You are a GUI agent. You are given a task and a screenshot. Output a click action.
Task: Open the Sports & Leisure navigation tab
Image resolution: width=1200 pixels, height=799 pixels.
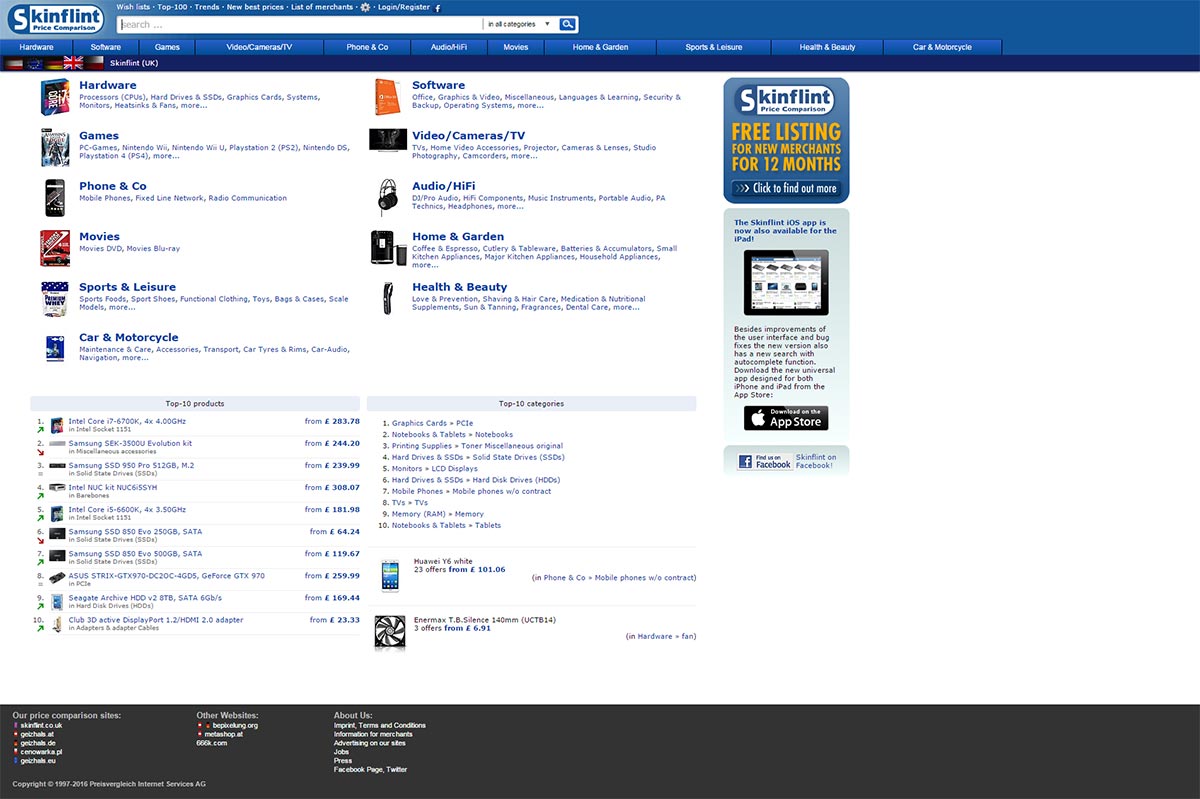(x=714, y=47)
